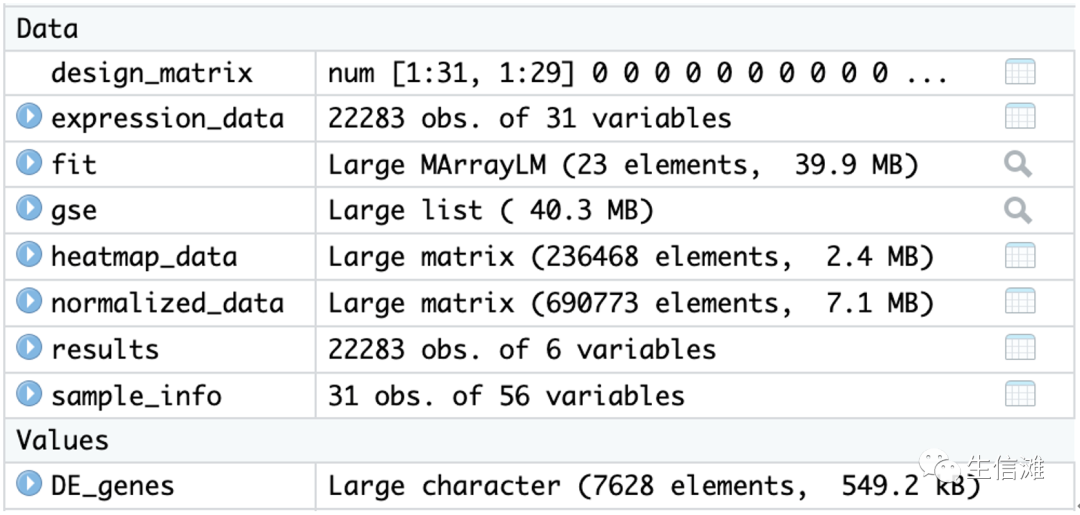Image resolution: width=1080 pixels, height=515 pixels.
Task: Expand the gse list arrow
Action: coord(29,210)
